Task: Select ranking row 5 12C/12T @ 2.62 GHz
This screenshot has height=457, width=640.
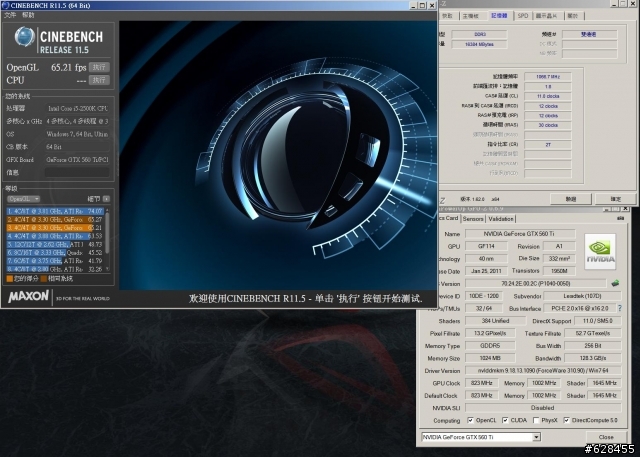Action: pyautogui.click(x=55, y=244)
